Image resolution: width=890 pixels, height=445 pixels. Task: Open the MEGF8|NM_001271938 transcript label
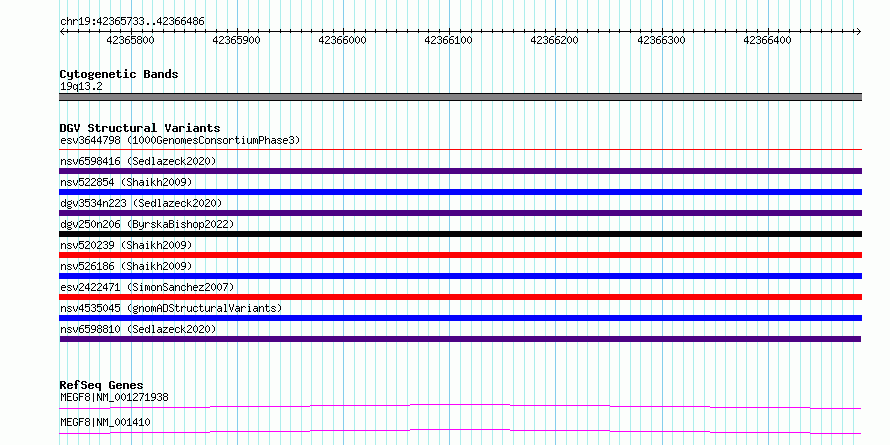pyautogui.click(x=114, y=397)
